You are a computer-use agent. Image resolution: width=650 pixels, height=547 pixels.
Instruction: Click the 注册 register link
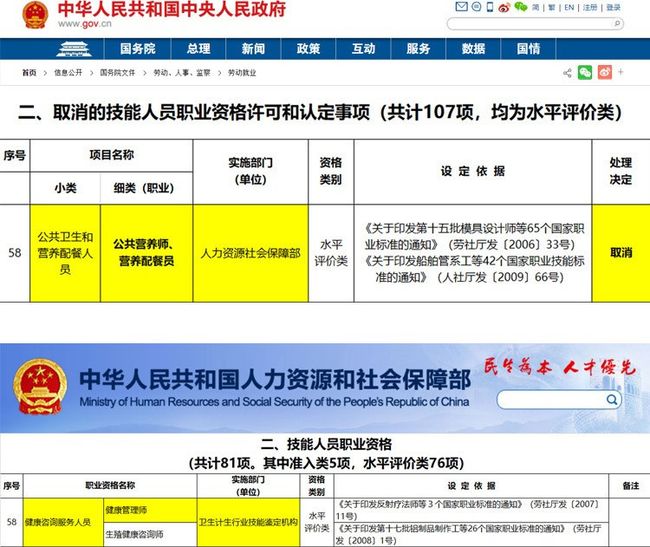(x=590, y=7)
